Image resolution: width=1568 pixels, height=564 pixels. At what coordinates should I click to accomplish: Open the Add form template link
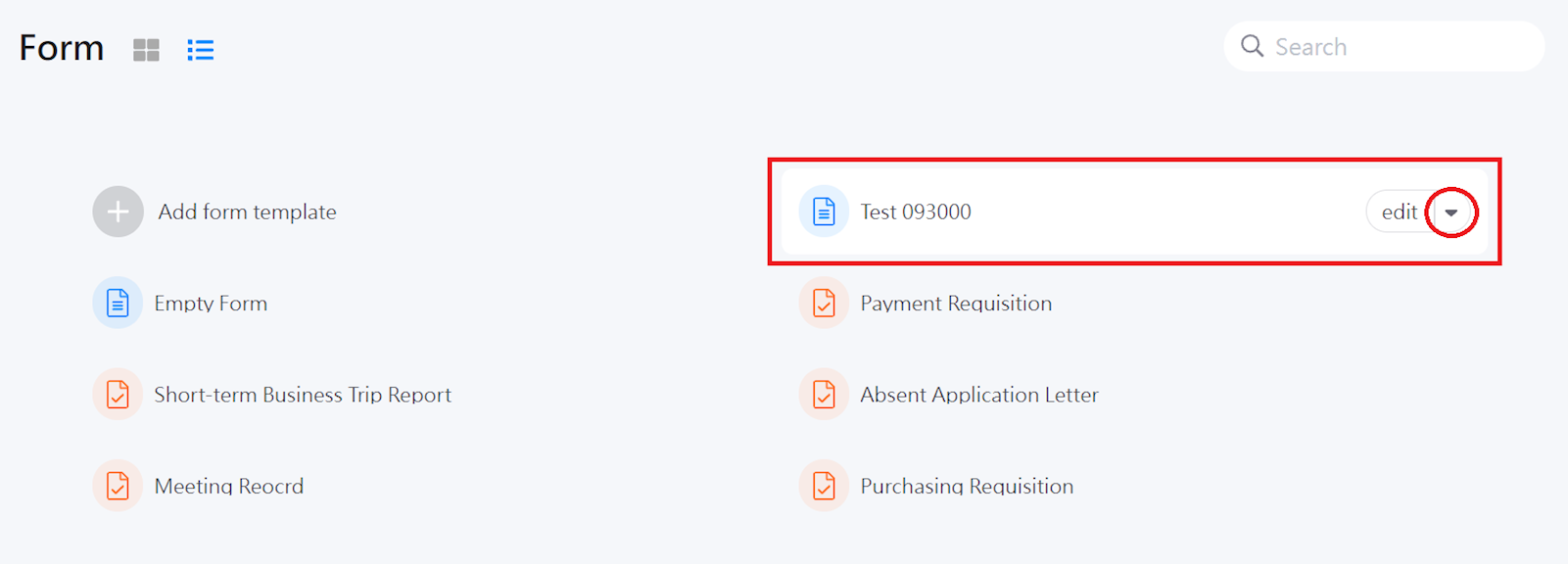tap(247, 211)
